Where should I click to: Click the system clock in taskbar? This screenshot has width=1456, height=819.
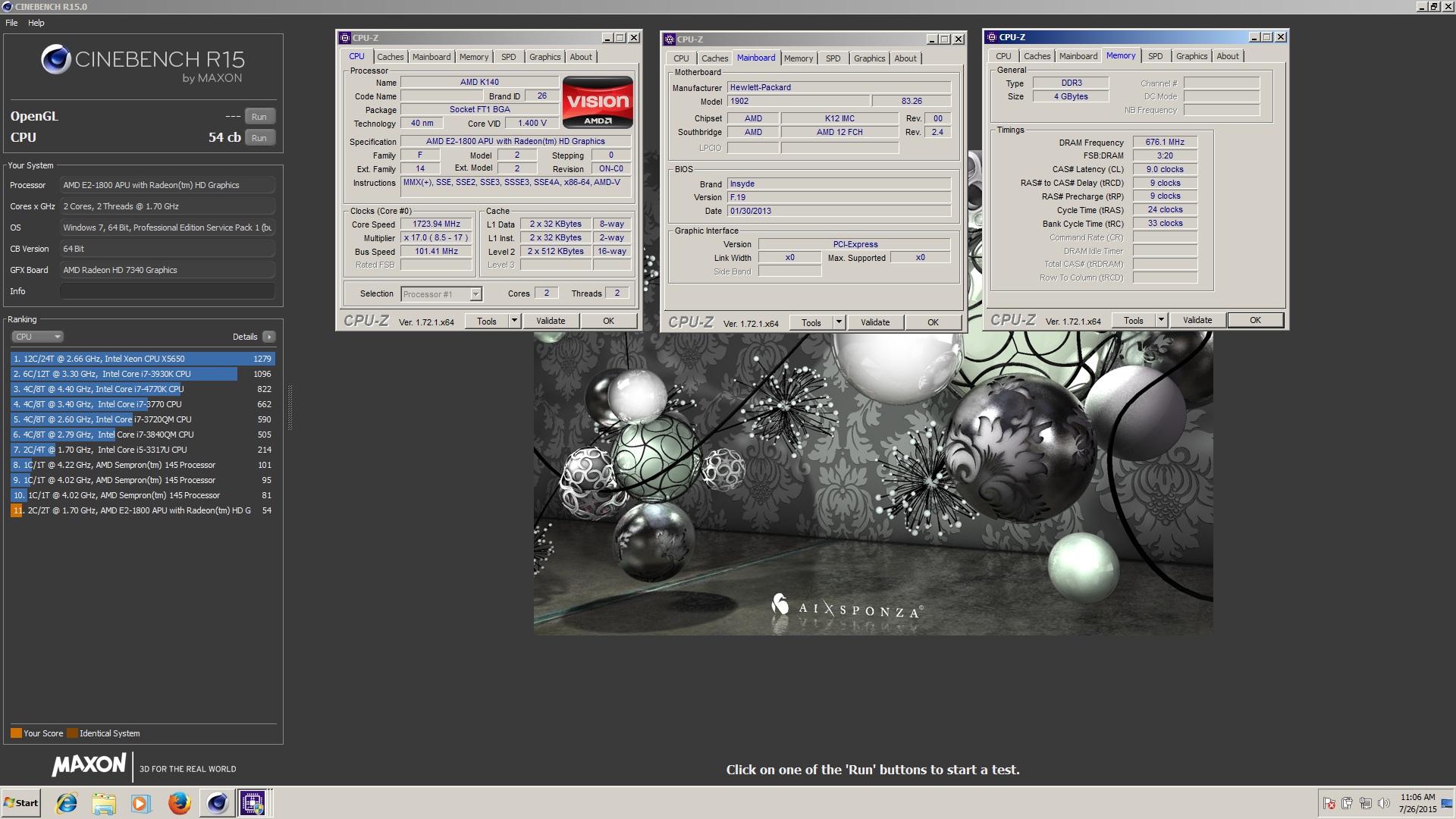(1417, 803)
